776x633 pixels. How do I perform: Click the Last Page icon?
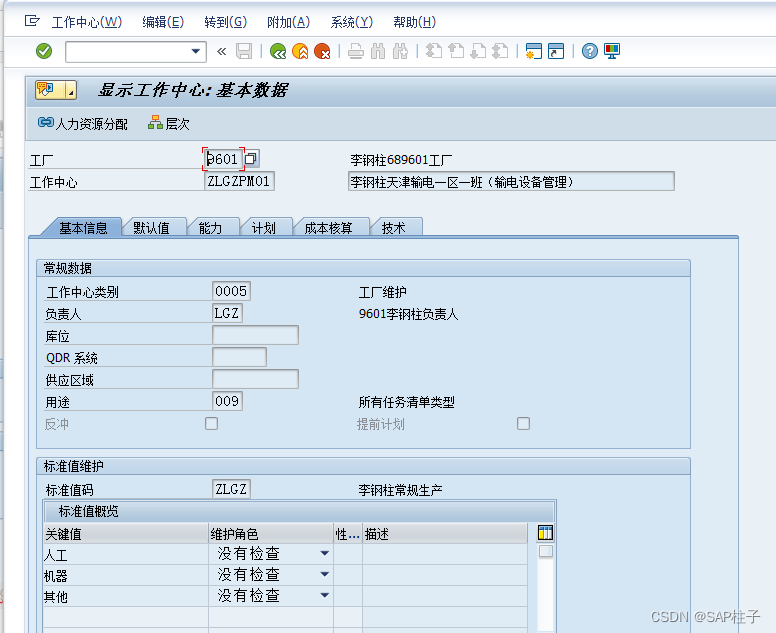point(500,51)
